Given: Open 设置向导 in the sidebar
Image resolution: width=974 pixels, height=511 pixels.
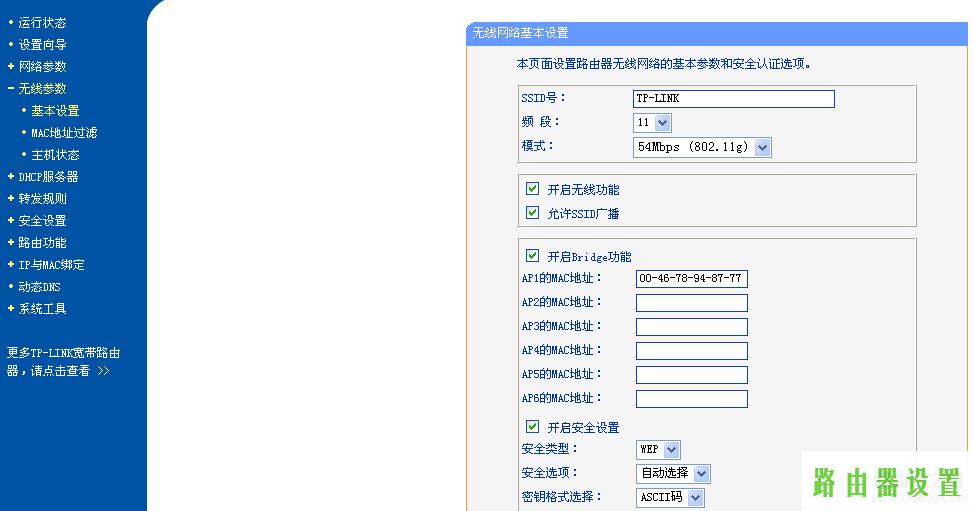Looking at the screenshot, I should [42, 45].
